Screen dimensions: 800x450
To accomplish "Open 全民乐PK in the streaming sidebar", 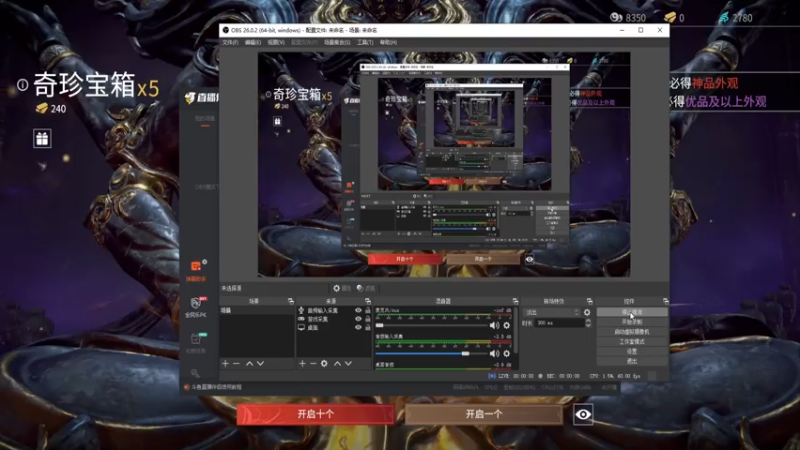I will pos(196,307).
